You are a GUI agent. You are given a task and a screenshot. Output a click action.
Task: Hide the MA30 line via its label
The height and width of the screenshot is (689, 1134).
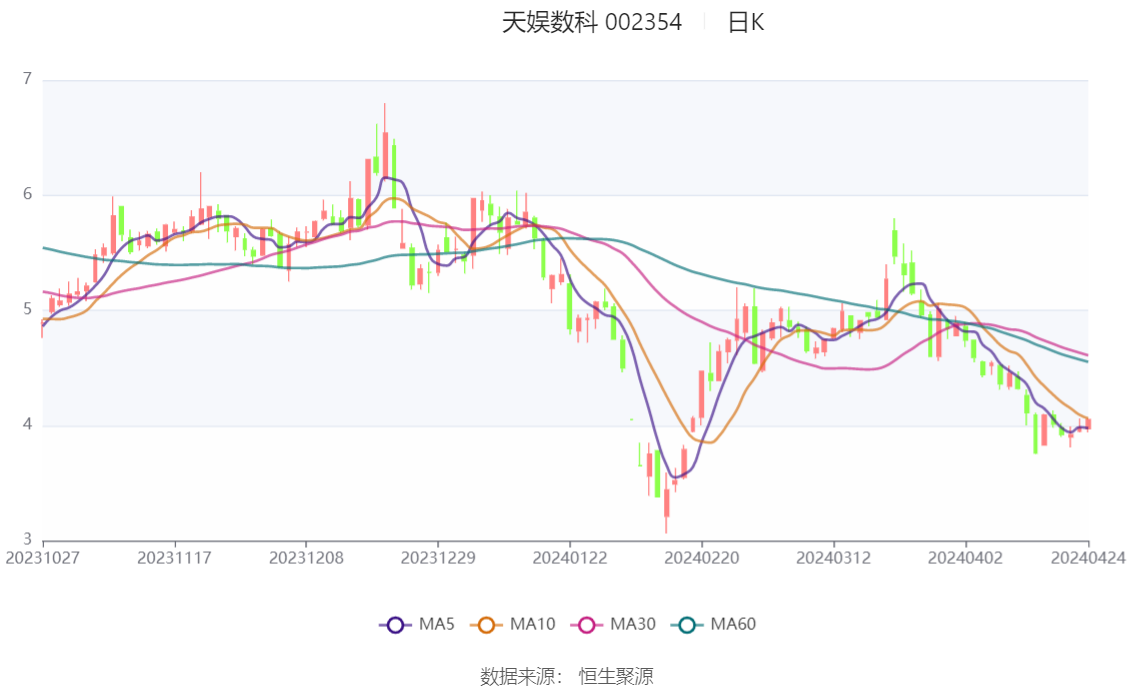(633, 624)
